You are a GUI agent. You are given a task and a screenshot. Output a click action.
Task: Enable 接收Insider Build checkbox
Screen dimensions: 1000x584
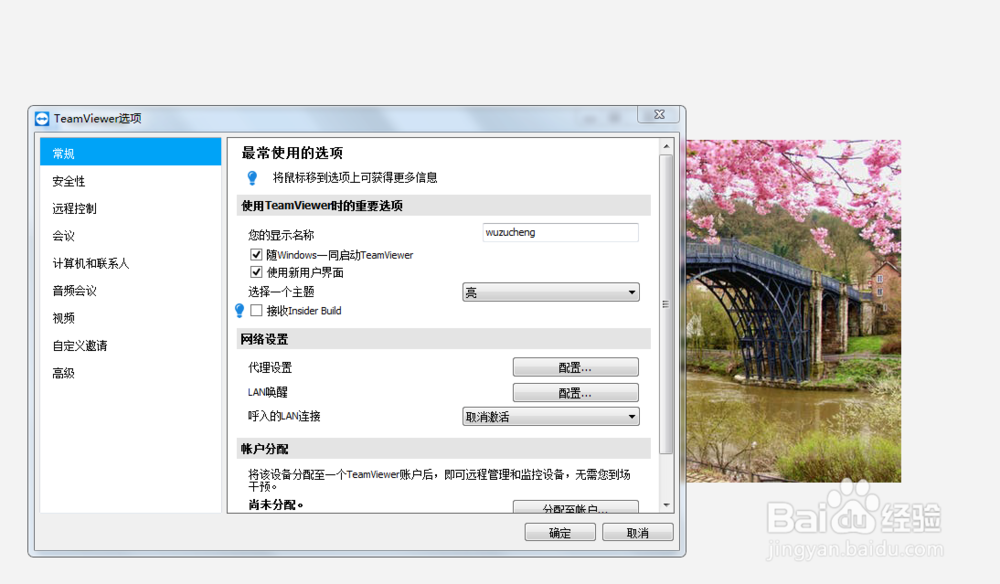(256, 310)
